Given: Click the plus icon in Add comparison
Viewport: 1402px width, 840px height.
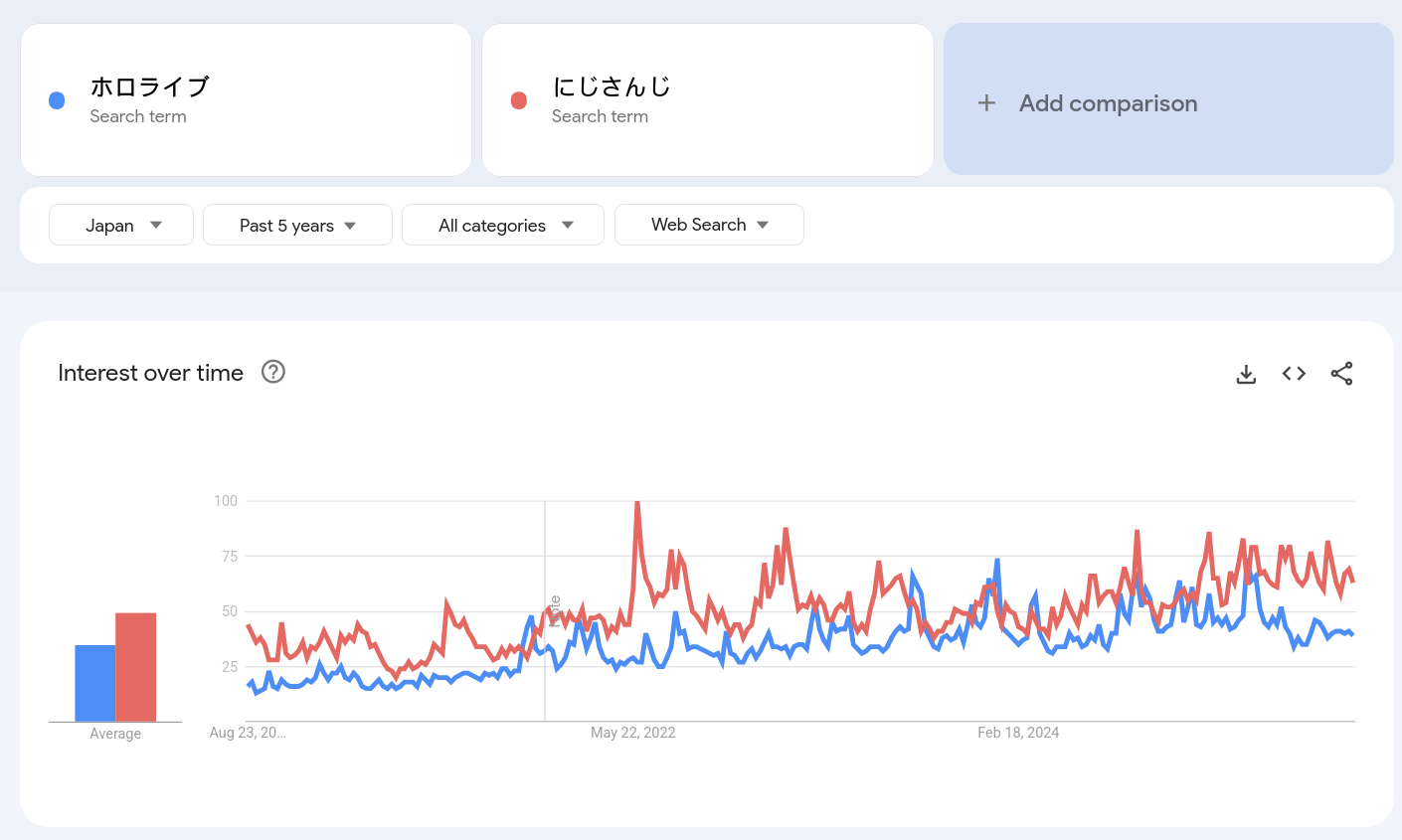Looking at the screenshot, I should point(986,102).
